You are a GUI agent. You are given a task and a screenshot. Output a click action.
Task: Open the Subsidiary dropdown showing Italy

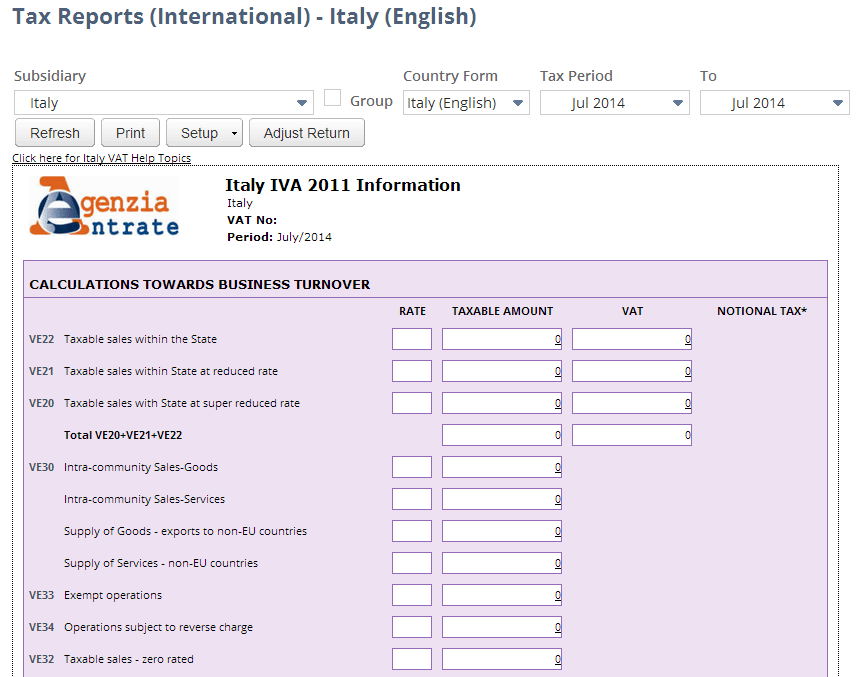click(x=164, y=103)
